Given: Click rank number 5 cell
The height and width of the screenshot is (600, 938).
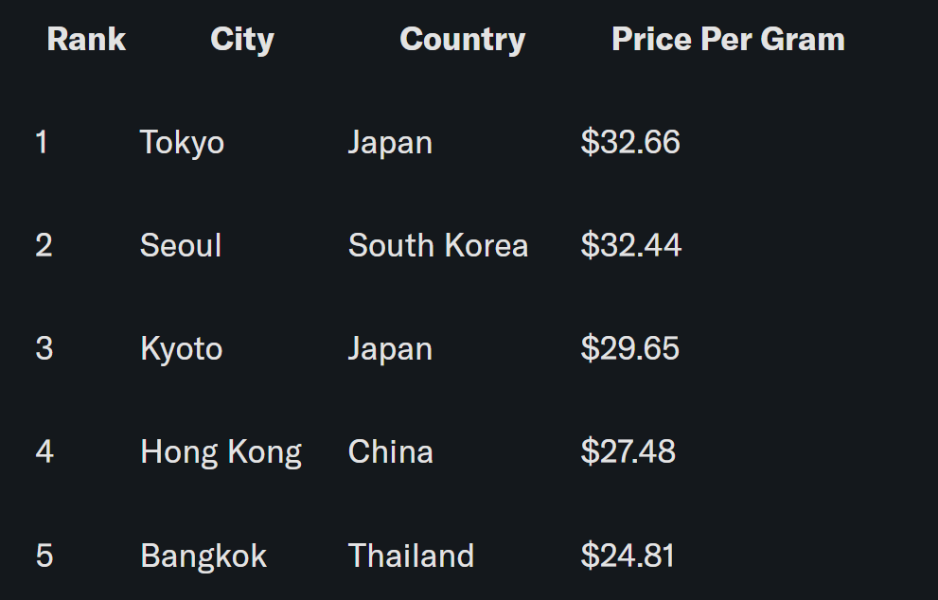Looking at the screenshot, I should coord(44,556).
